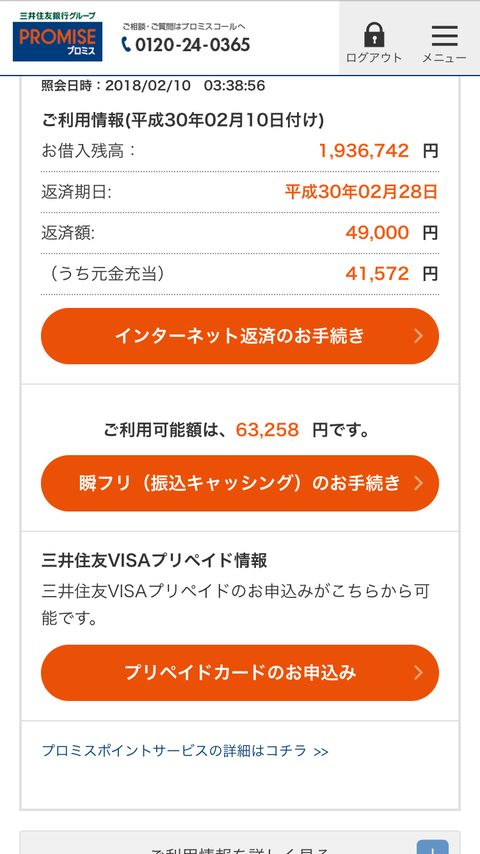Click the >> arrows after コチラ
480x854 pixels.
(x=321, y=752)
